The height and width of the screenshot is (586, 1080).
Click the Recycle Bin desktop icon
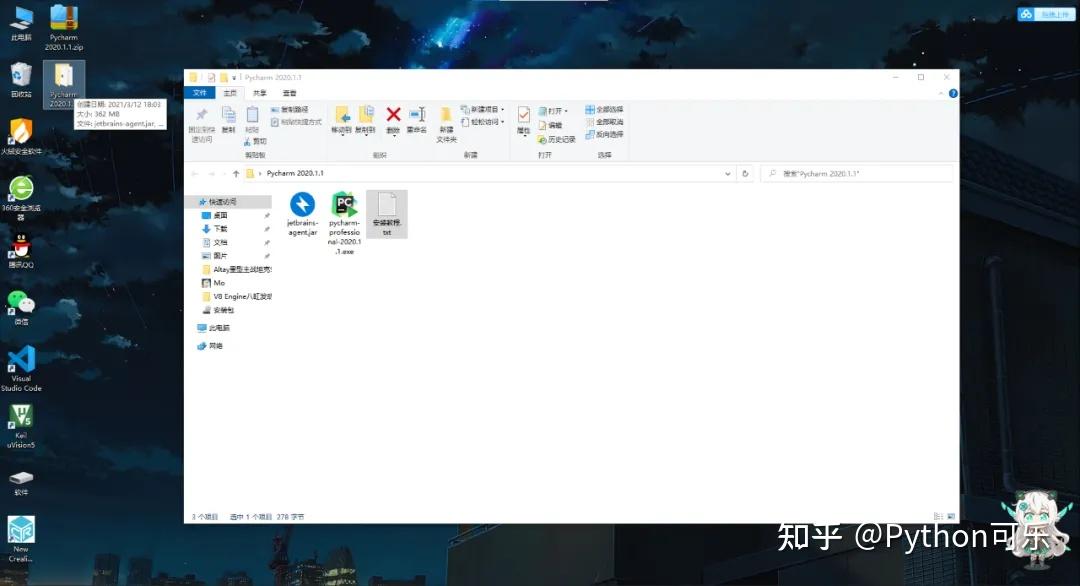21,80
